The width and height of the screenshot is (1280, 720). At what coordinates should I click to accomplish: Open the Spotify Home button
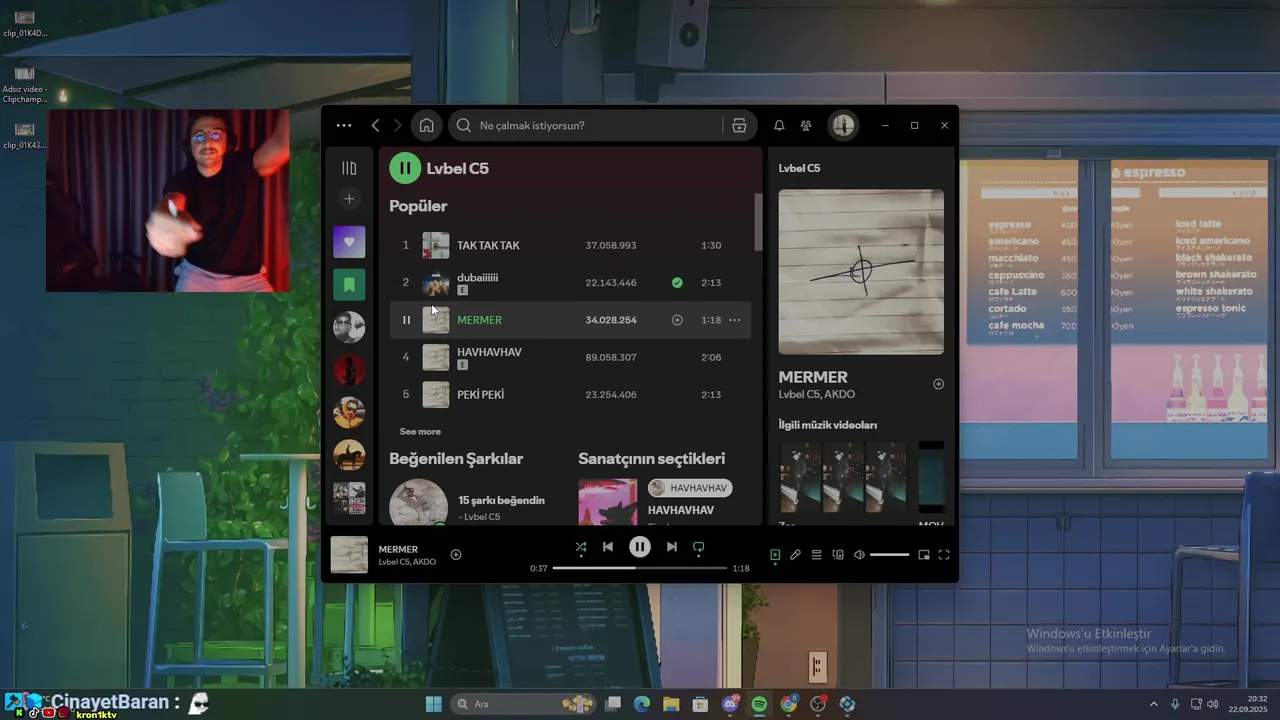426,125
